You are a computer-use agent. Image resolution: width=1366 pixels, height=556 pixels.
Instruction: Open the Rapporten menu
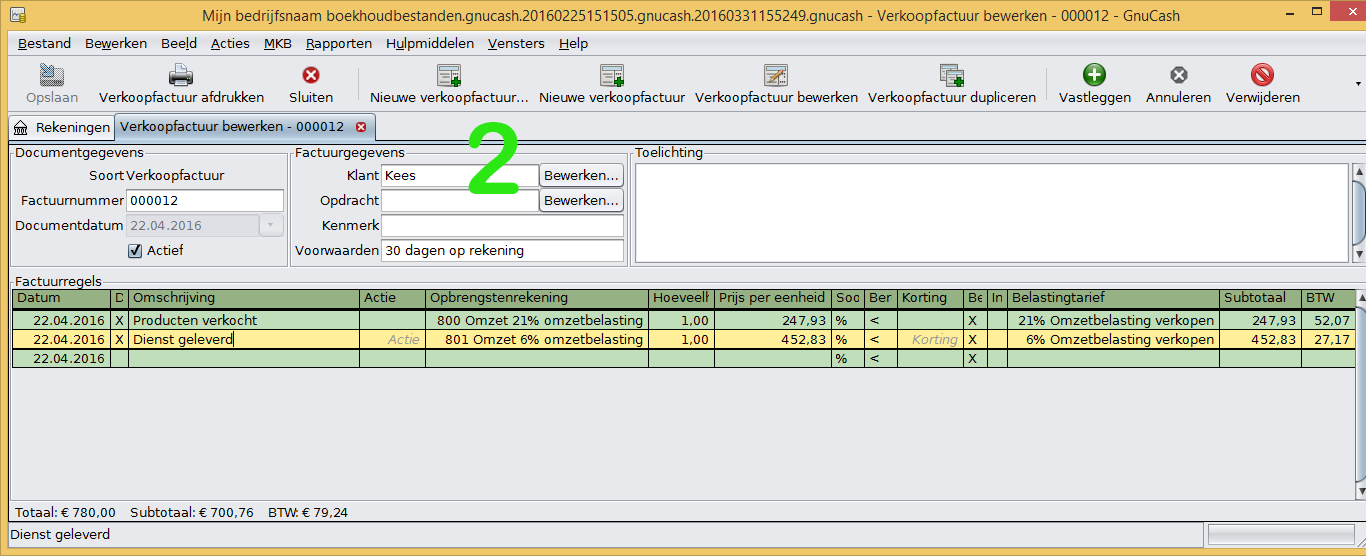pos(339,43)
